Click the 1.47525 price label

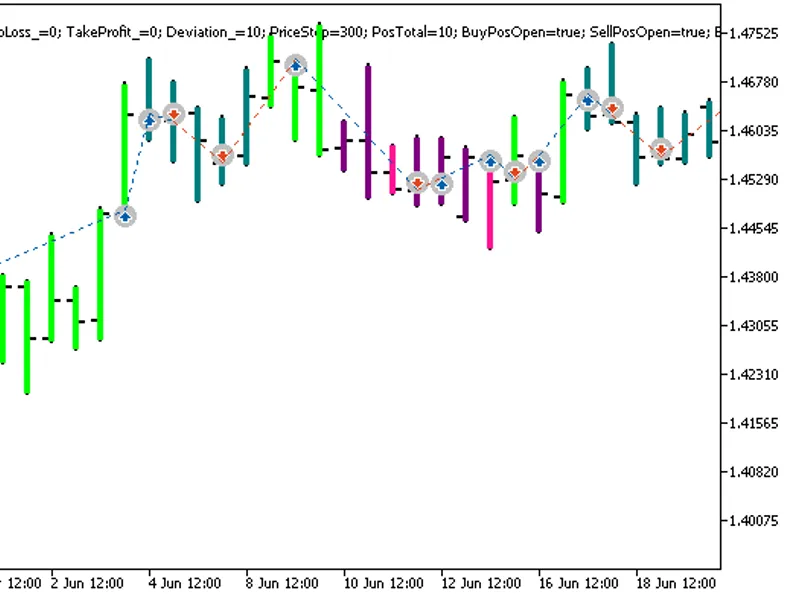(x=754, y=34)
